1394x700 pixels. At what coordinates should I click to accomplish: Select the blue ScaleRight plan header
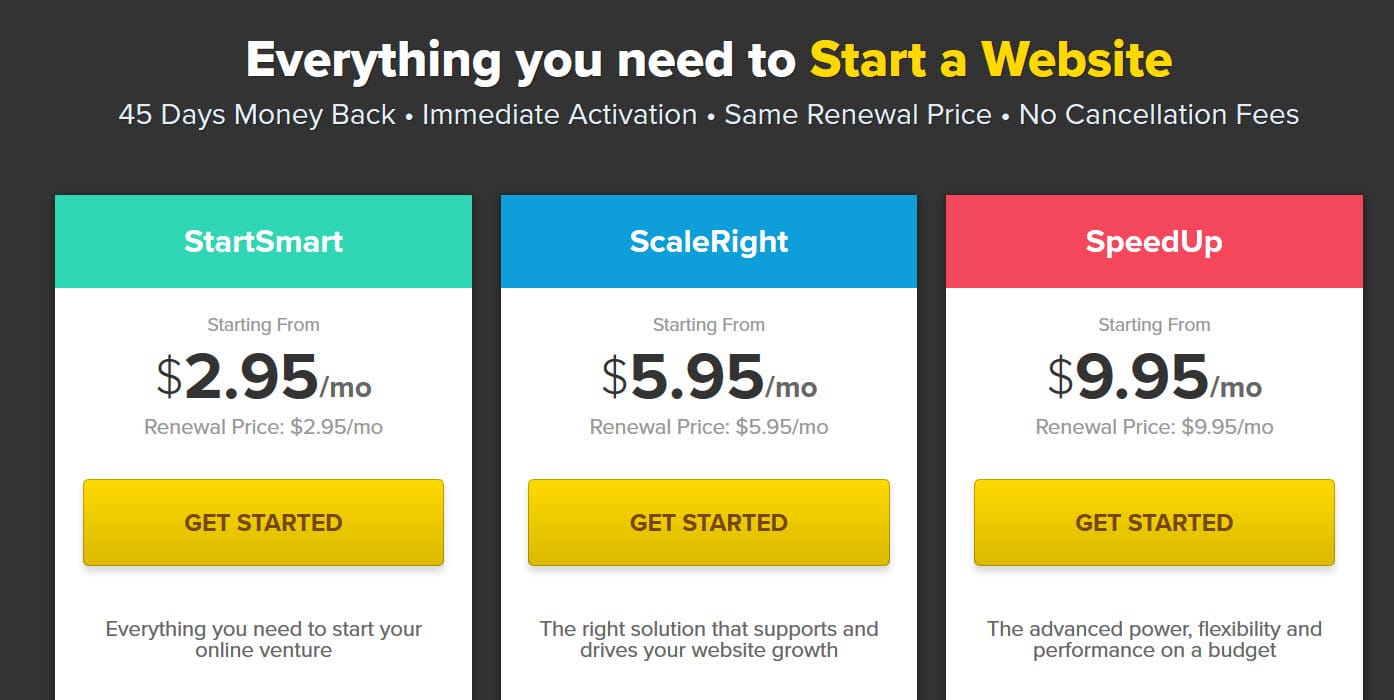[709, 242]
